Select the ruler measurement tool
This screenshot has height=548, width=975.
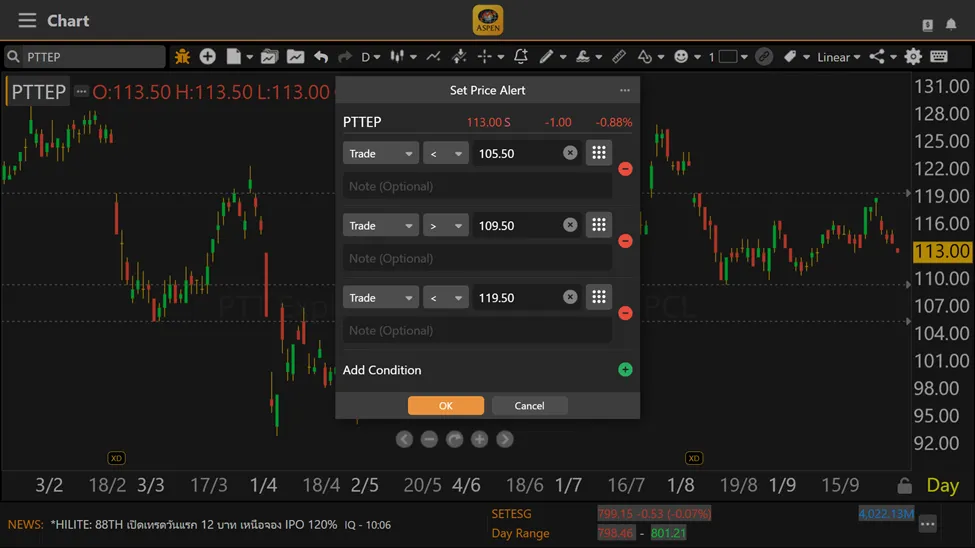pos(619,57)
